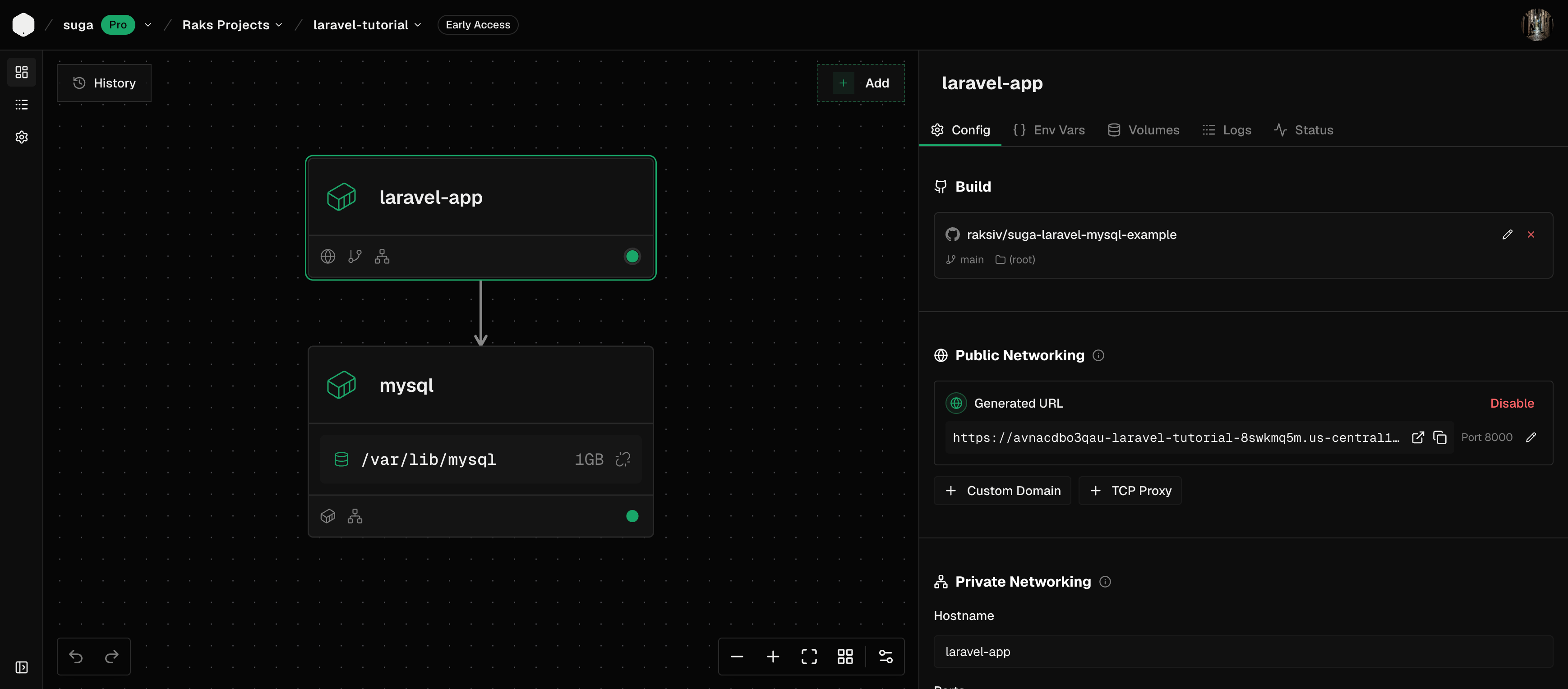Open the History panel
1568x689 pixels.
click(104, 83)
